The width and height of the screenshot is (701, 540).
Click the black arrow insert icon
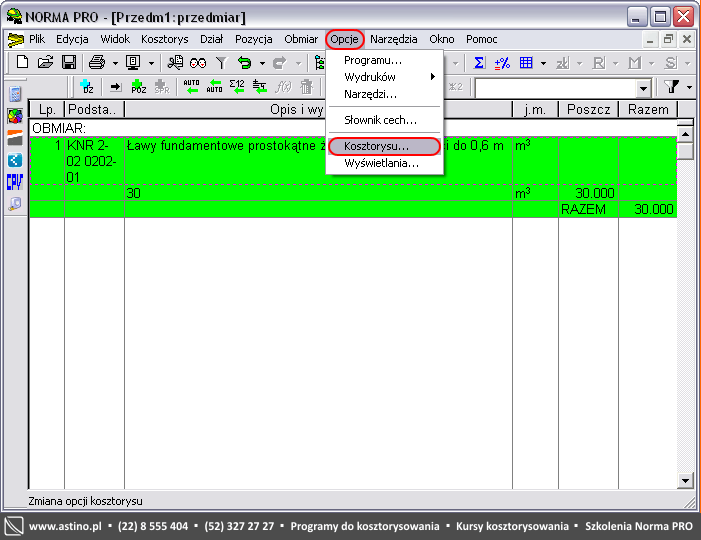click(116, 86)
